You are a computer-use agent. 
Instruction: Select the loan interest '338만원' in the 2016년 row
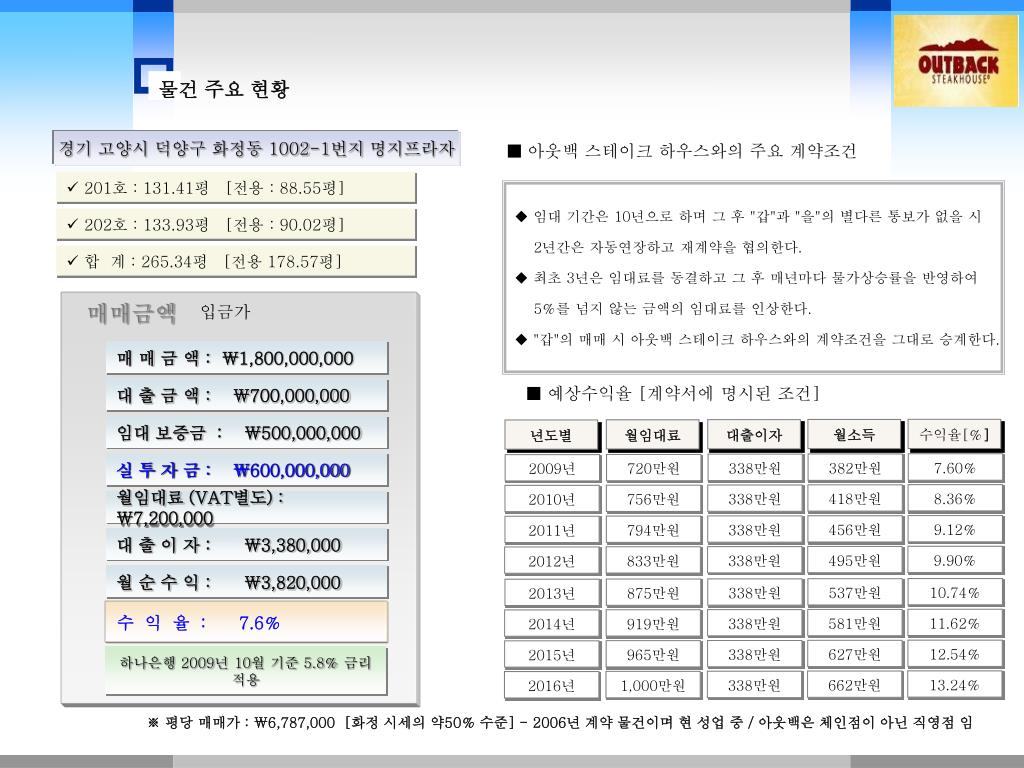point(754,685)
